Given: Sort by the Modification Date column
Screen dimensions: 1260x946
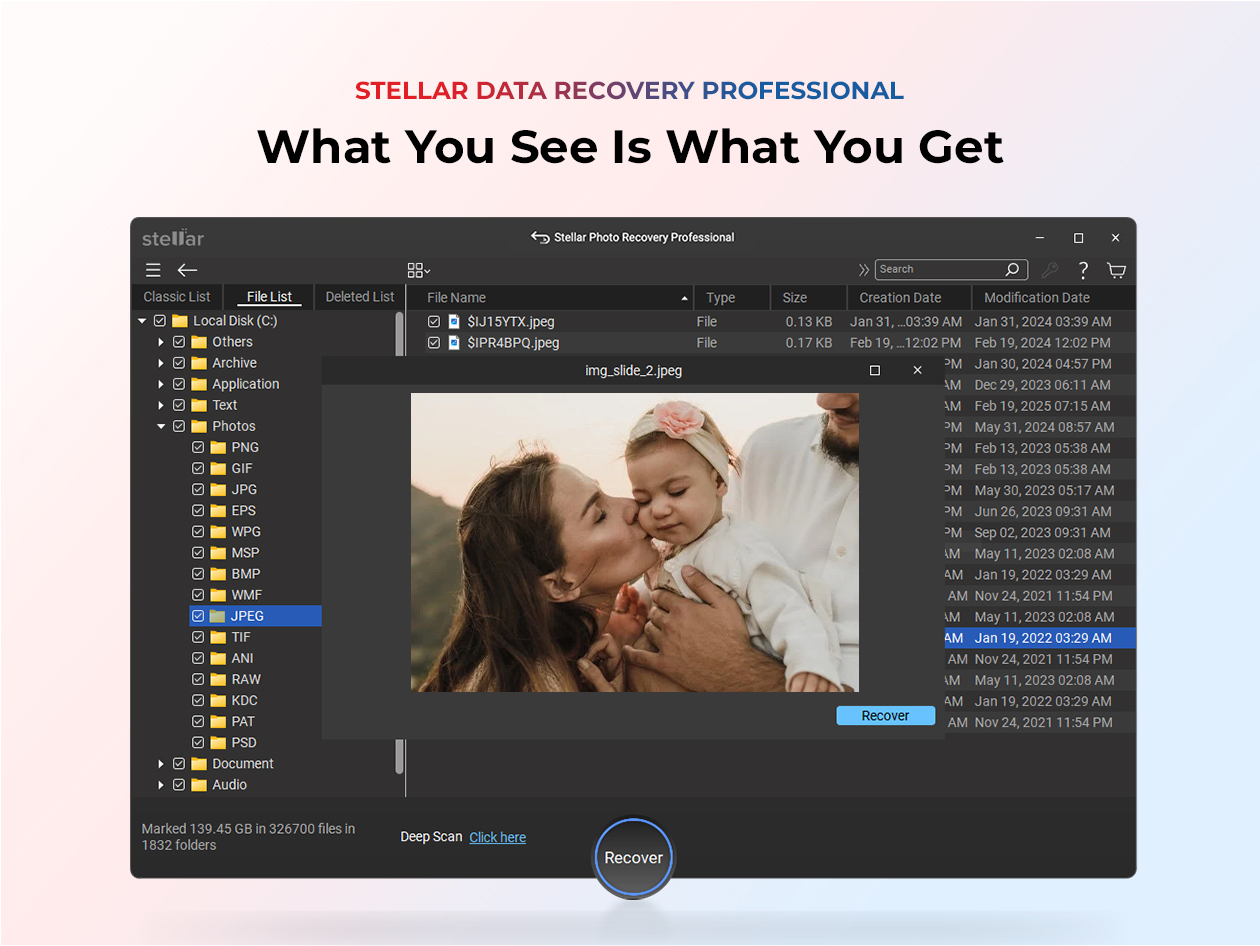Looking at the screenshot, I should pos(1054,298).
